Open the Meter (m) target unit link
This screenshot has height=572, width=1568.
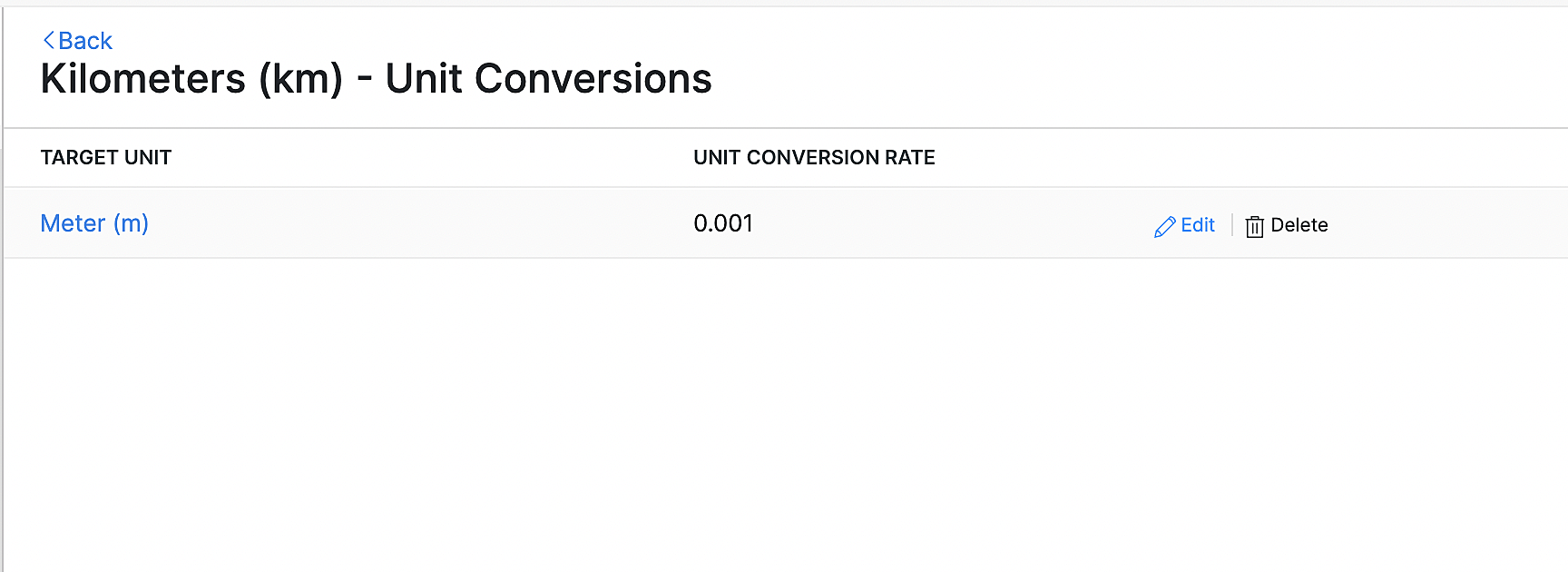point(94,223)
